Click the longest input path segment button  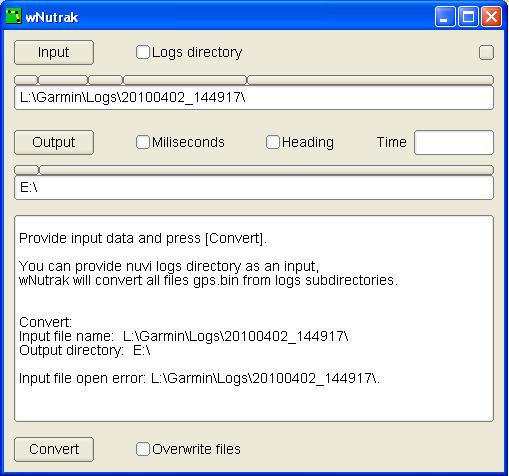point(370,80)
